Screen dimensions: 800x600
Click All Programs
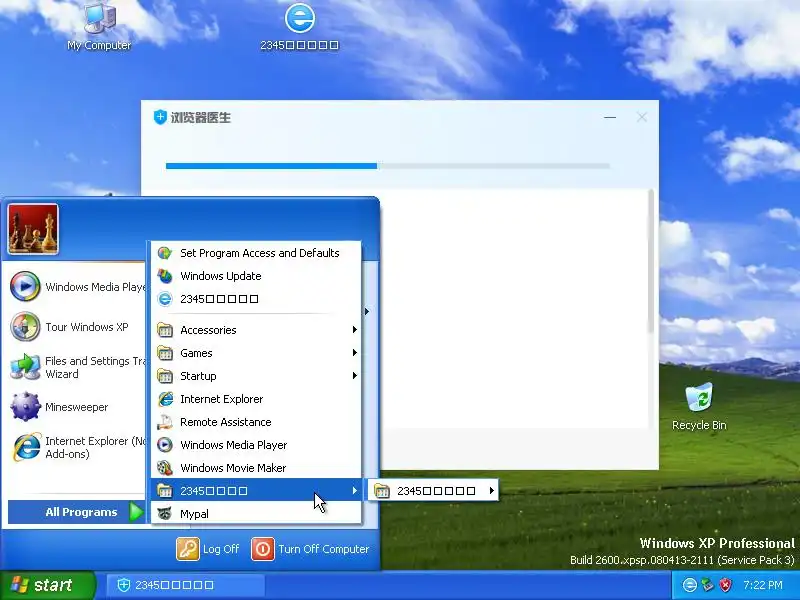77,512
